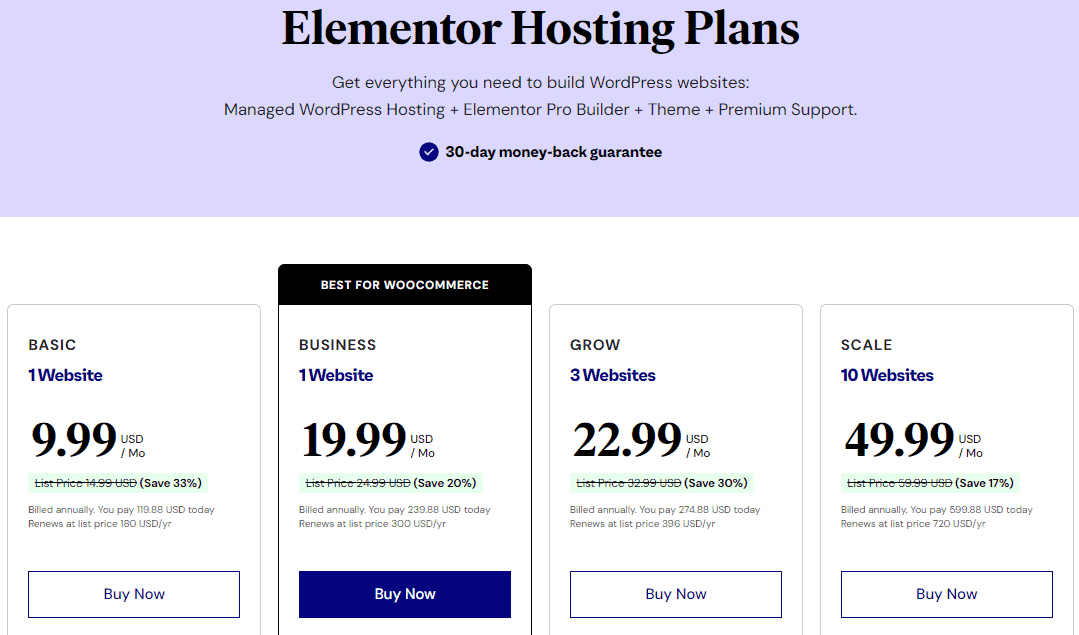The height and width of the screenshot is (635, 1079).
Task: Click the 10 Websites label on the Scale plan
Action: 887,374
